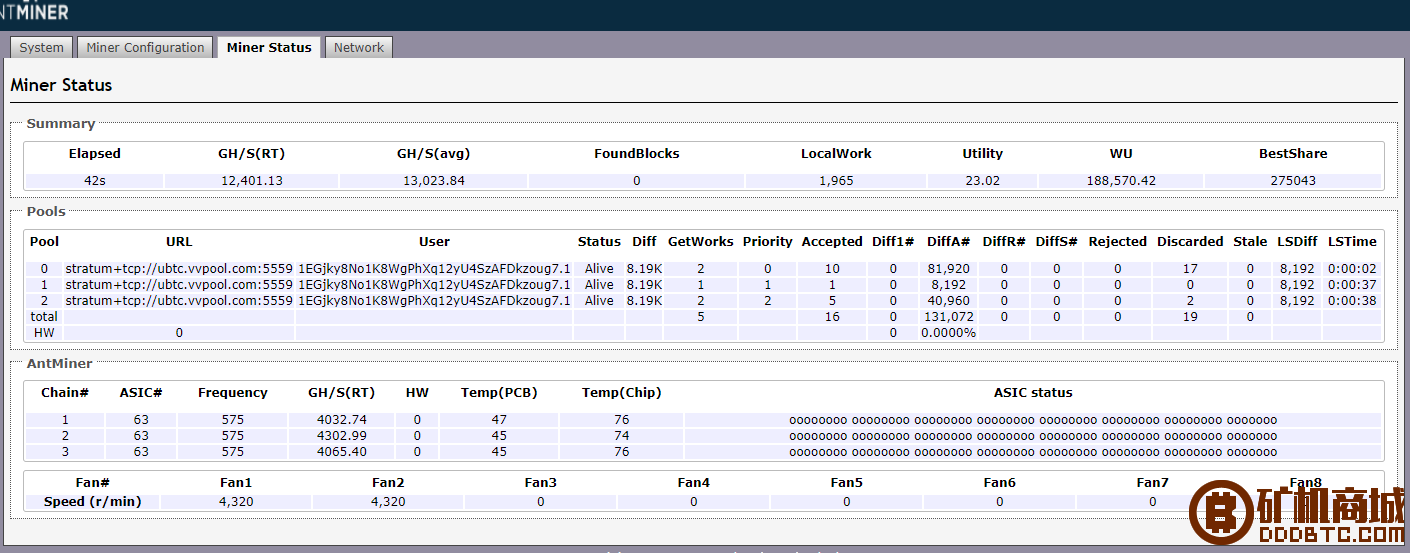Click the Summary section label
The height and width of the screenshot is (553, 1410).
click(61, 124)
